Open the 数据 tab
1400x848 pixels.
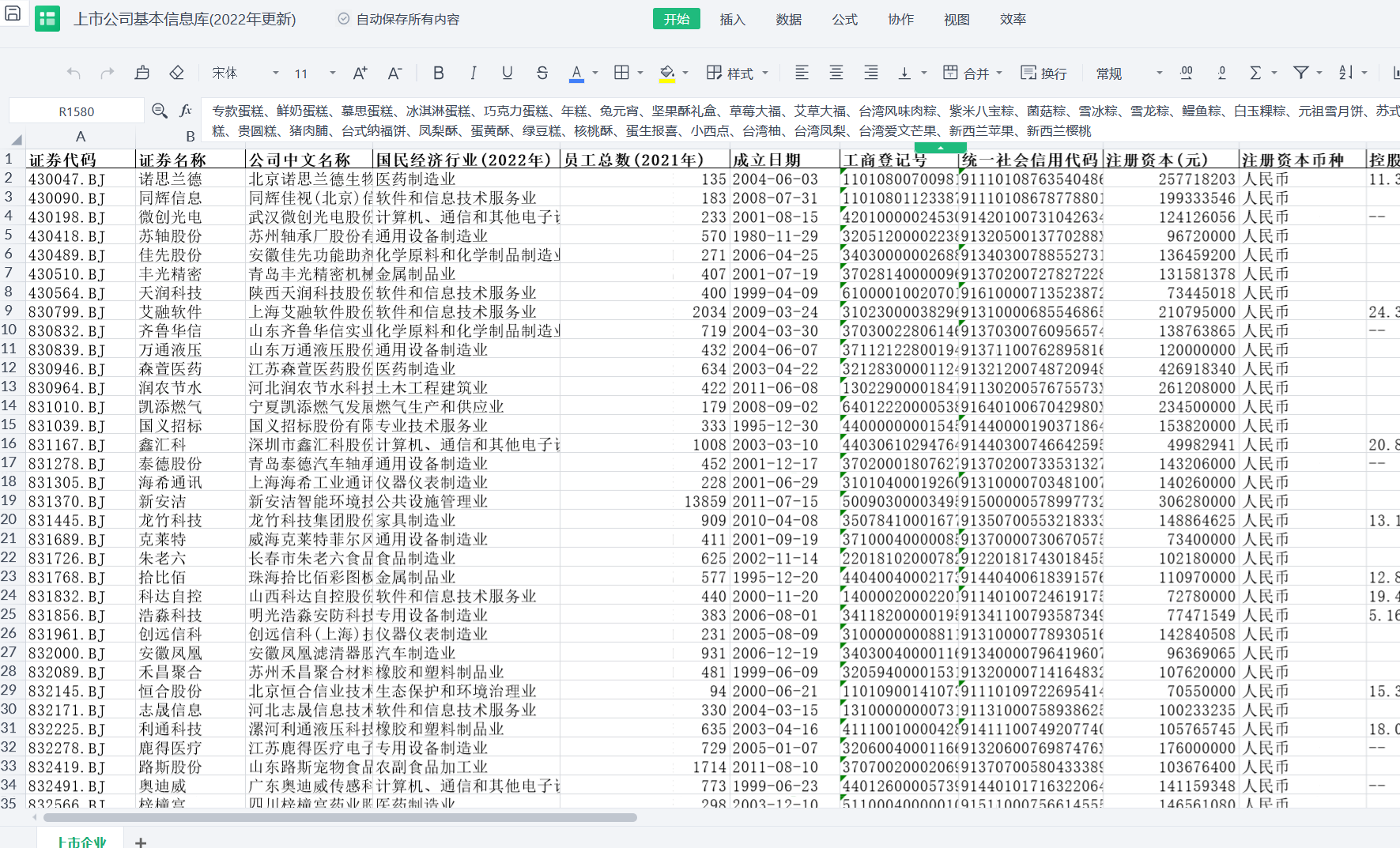click(789, 19)
